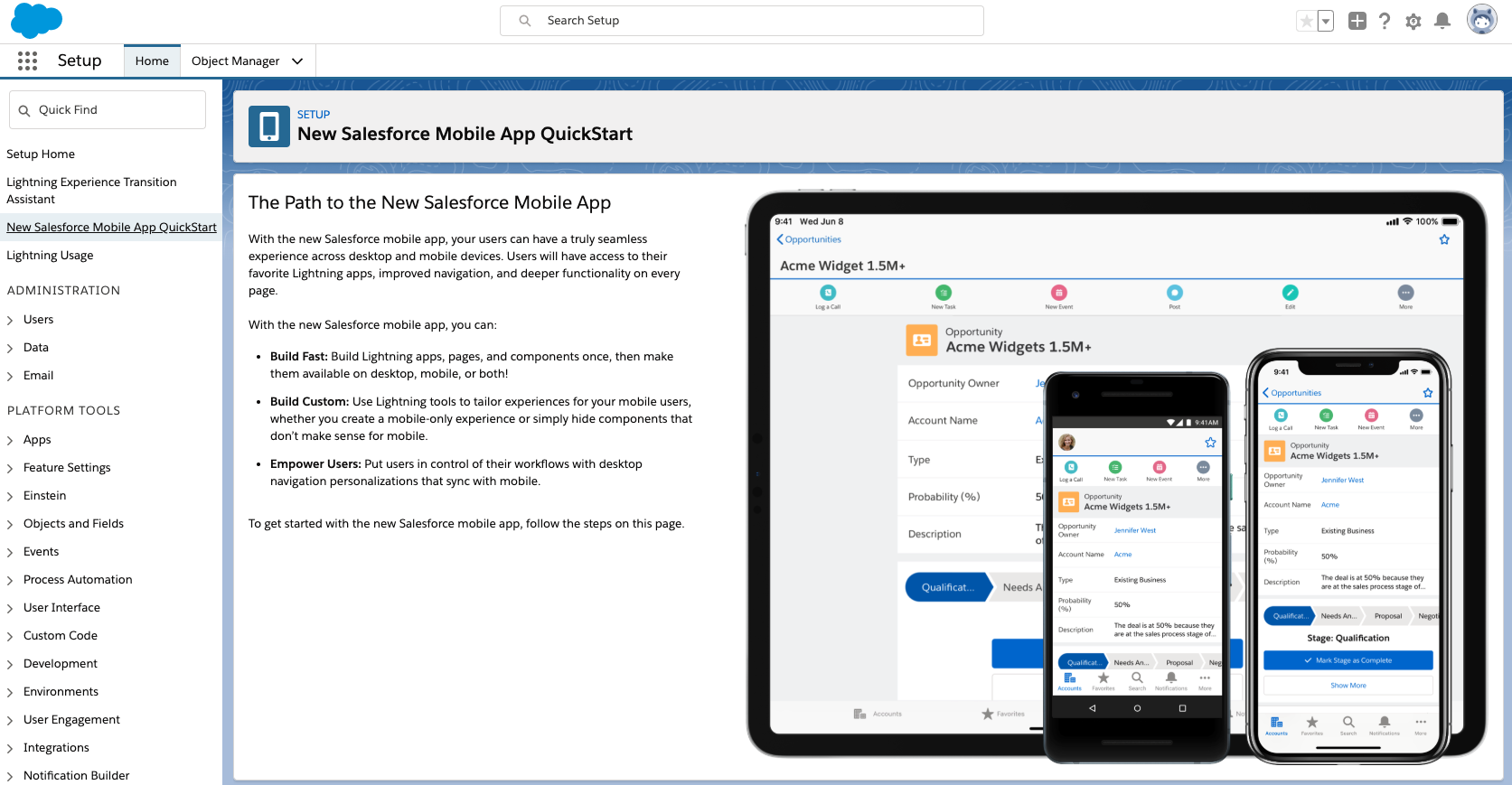Click the mobile phone icon beside the page title
This screenshot has height=785, width=1512.
click(x=269, y=126)
